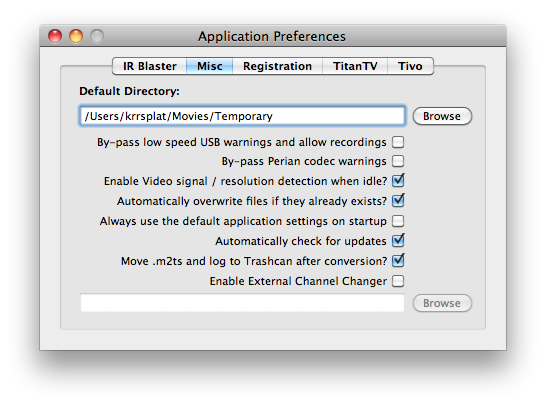Enable always use default settings on startup

398,221
